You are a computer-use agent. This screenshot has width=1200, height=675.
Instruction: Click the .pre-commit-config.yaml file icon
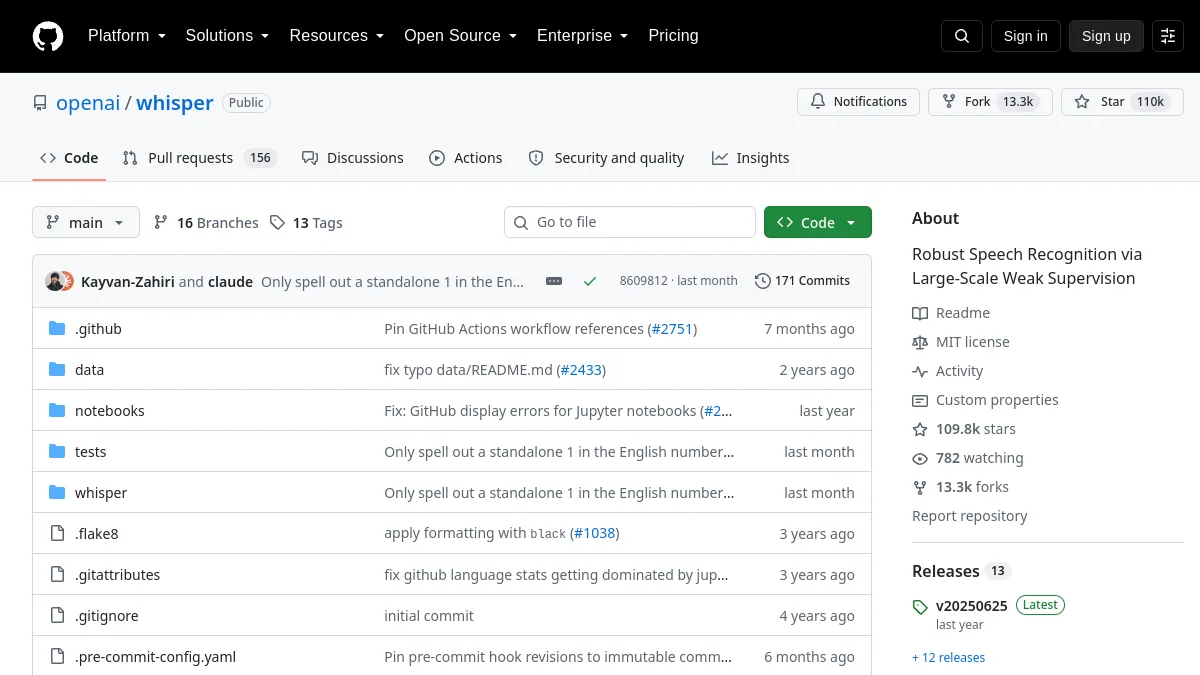tap(57, 657)
